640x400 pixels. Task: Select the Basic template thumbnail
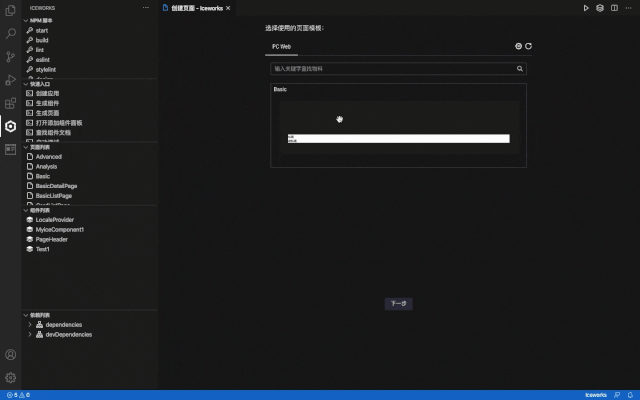pos(399,128)
